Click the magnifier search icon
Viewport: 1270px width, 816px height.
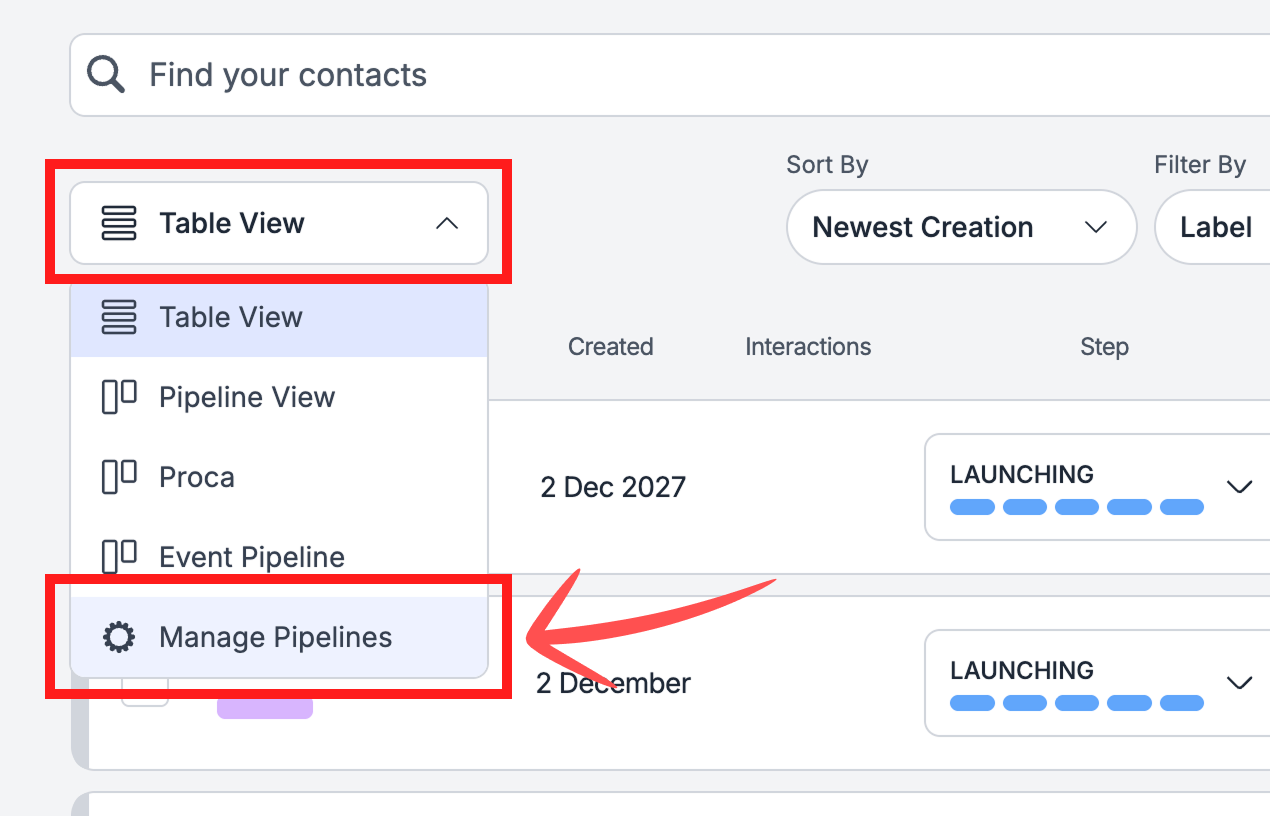click(x=105, y=74)
